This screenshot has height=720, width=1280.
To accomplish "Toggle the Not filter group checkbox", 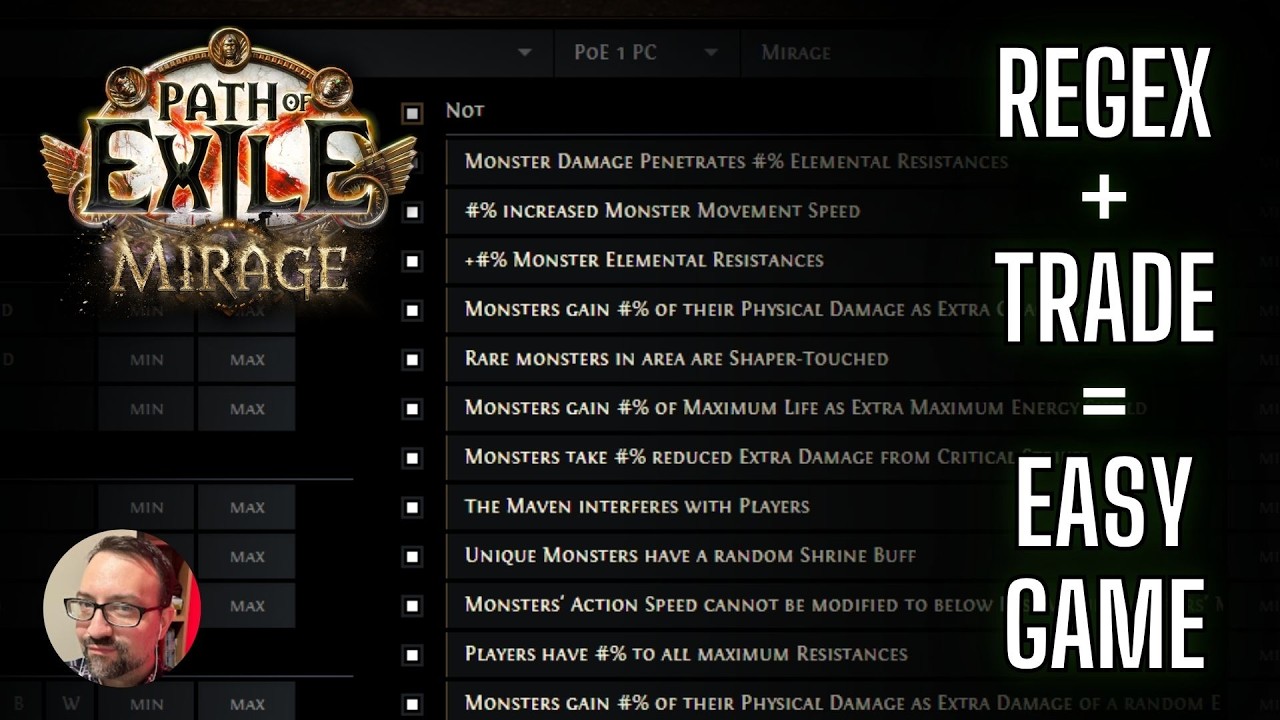I will (x=412, y=112).
